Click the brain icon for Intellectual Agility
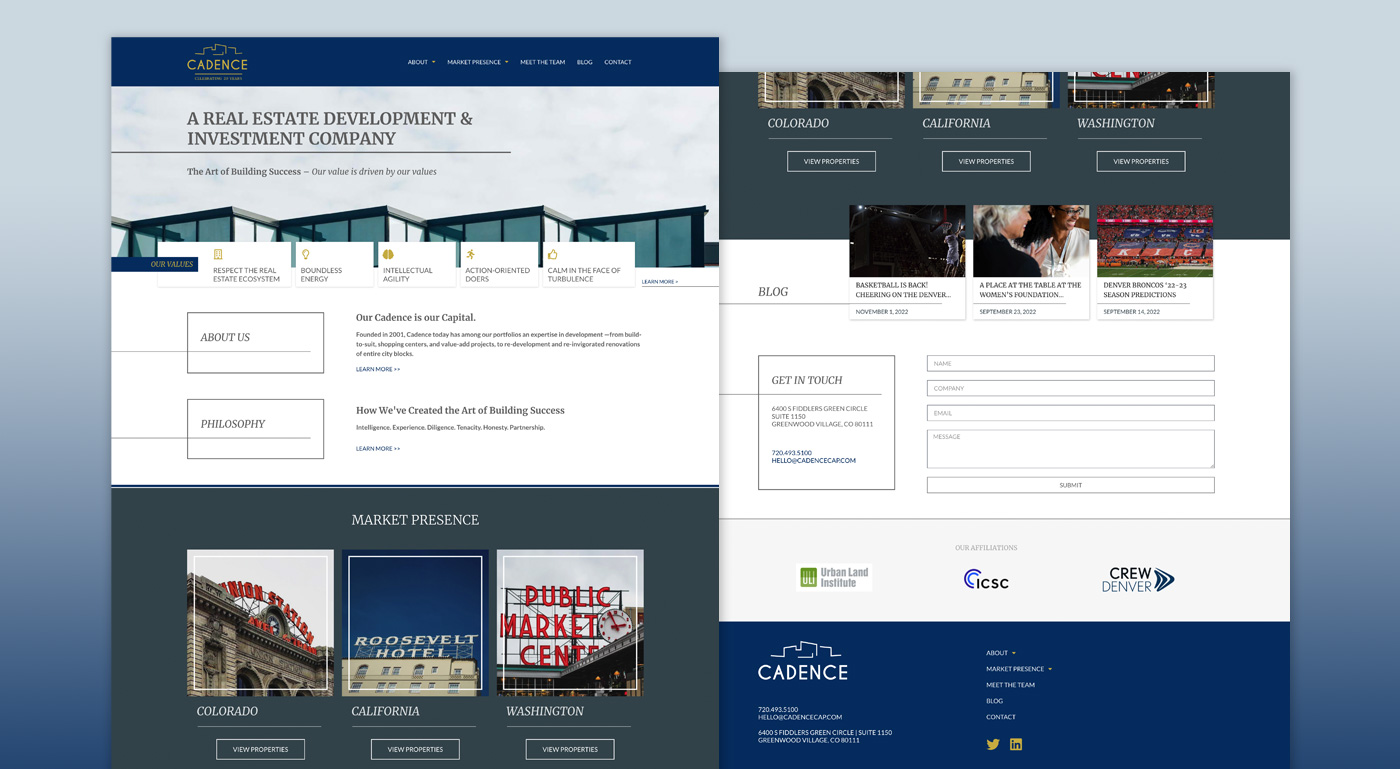1400x769 pixels. [388, 255]
